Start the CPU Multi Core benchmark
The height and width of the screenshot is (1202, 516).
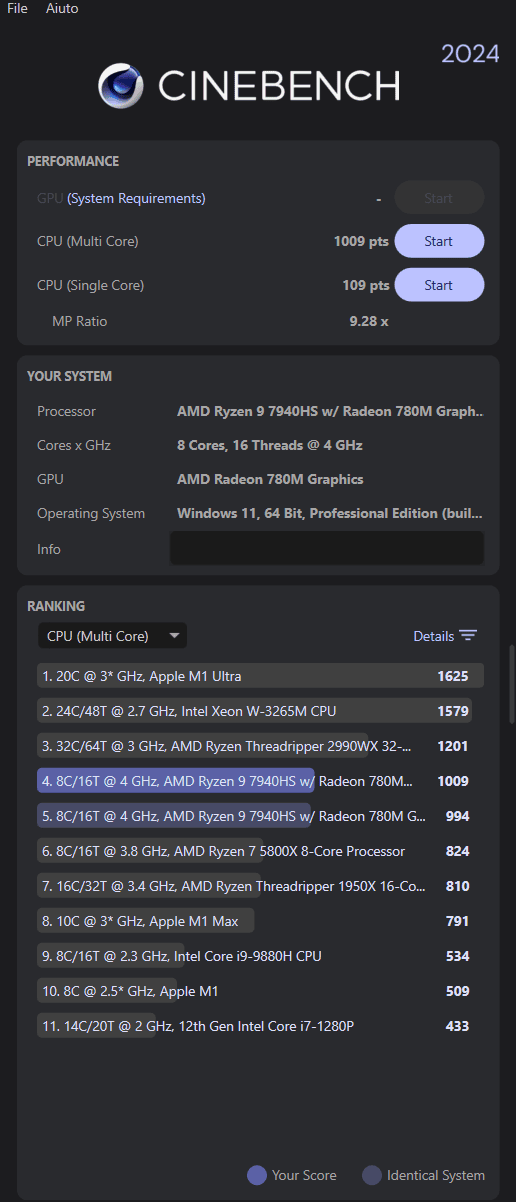click(x=439, y=241)
